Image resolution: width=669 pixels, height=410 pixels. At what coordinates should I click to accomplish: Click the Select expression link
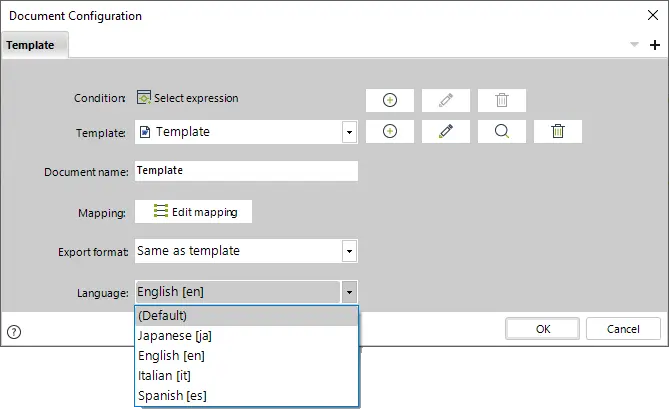click(x=196, y=98)
